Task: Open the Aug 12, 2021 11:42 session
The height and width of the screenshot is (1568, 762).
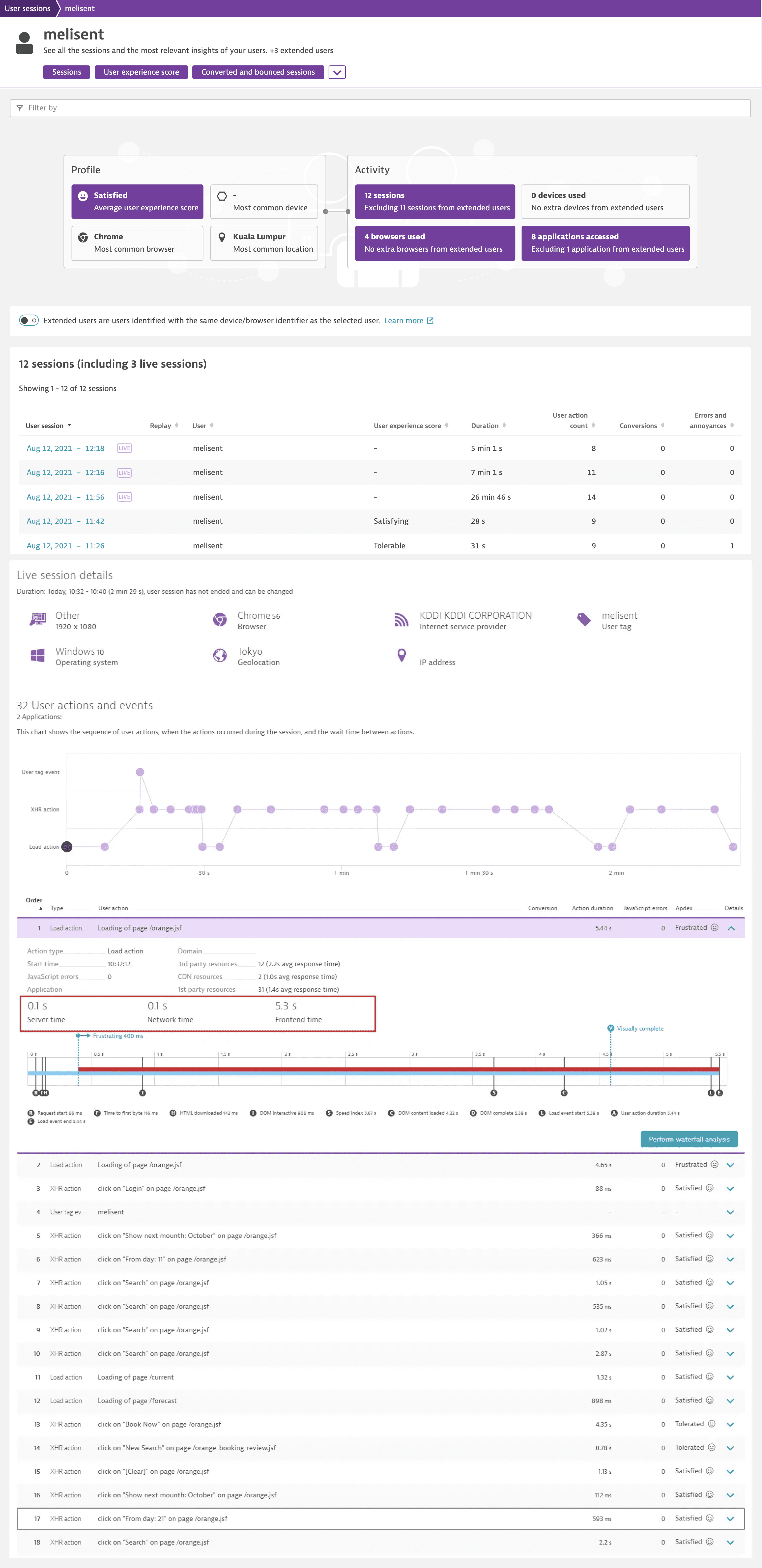Action: [65, 521]
